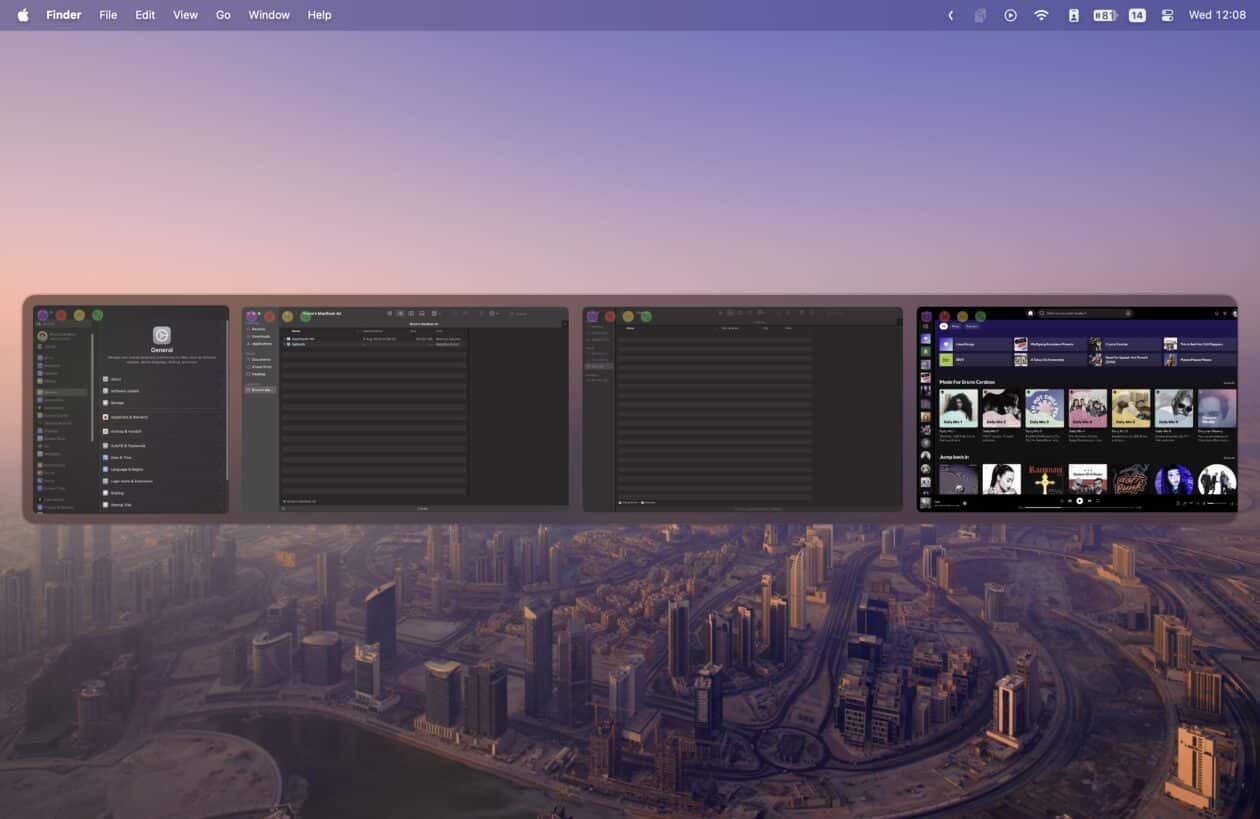Click purple quit button on Macintosh HD Finder thumbnail

[252, 316]
